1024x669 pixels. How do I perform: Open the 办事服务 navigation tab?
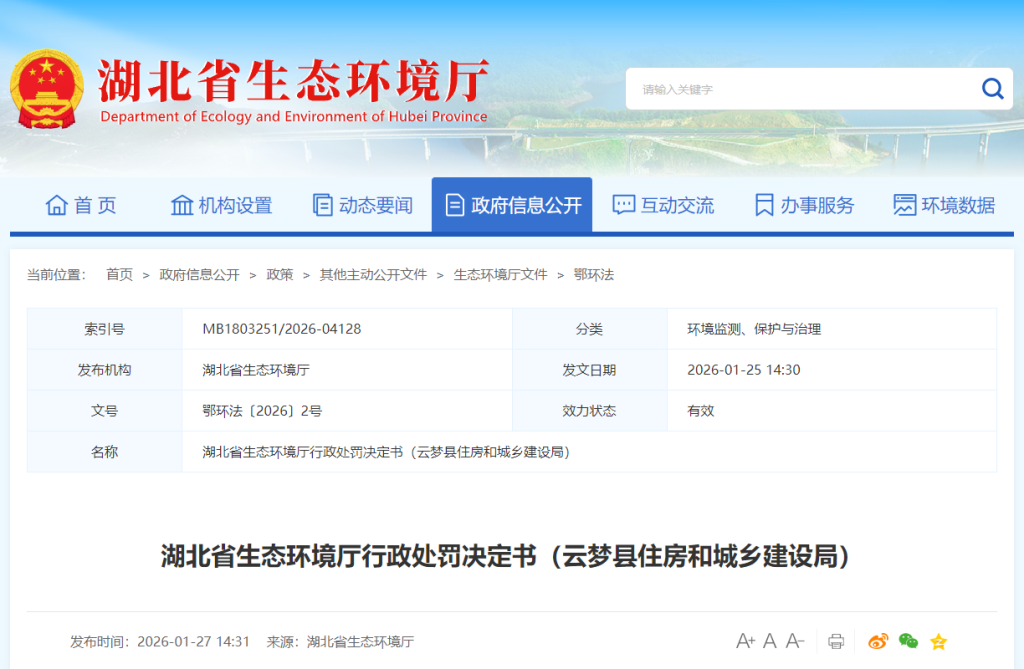coord(804,205)
